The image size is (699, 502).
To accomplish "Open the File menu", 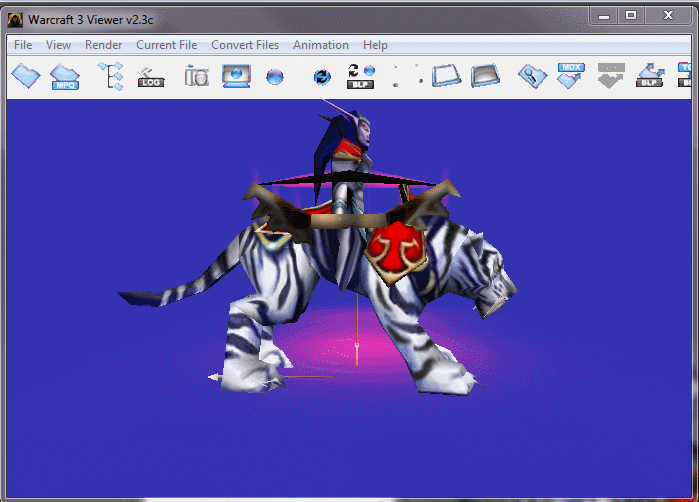I will (23, 45).
